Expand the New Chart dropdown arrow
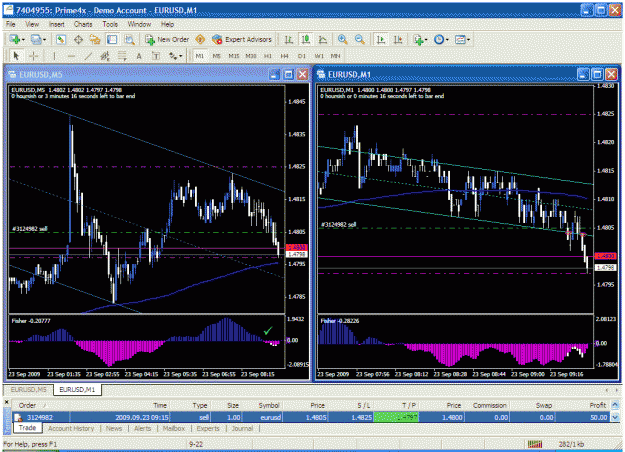The height and width of the screenshot is (452, 625). 23,40
